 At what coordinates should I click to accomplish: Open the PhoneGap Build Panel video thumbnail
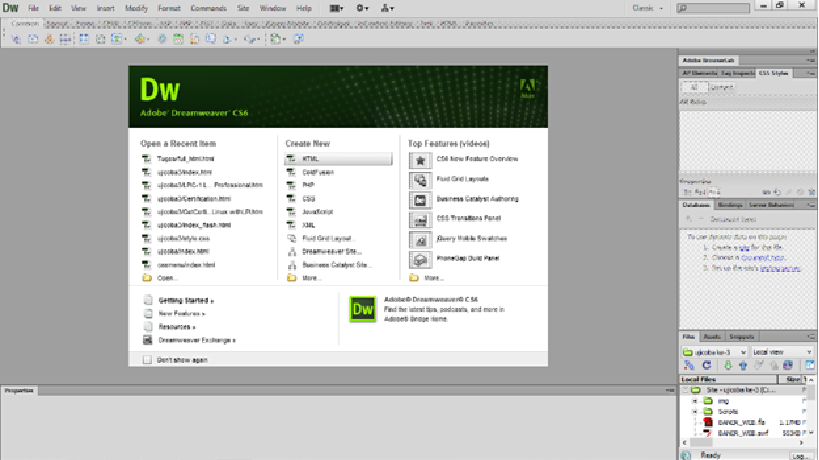(420, 259)
